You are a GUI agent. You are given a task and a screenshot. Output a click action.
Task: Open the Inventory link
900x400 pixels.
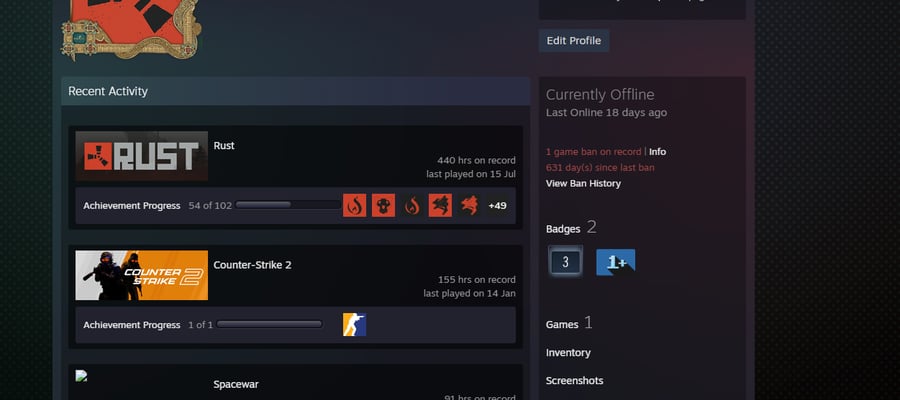pyautogui.click(x=568, y=353)
